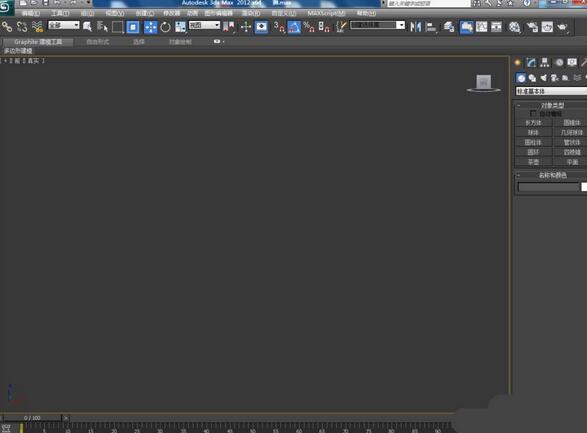This screenshot has height=433, width=587.
Task: Click the GeoSphere primitive button
Action: (x=570, y=132)
